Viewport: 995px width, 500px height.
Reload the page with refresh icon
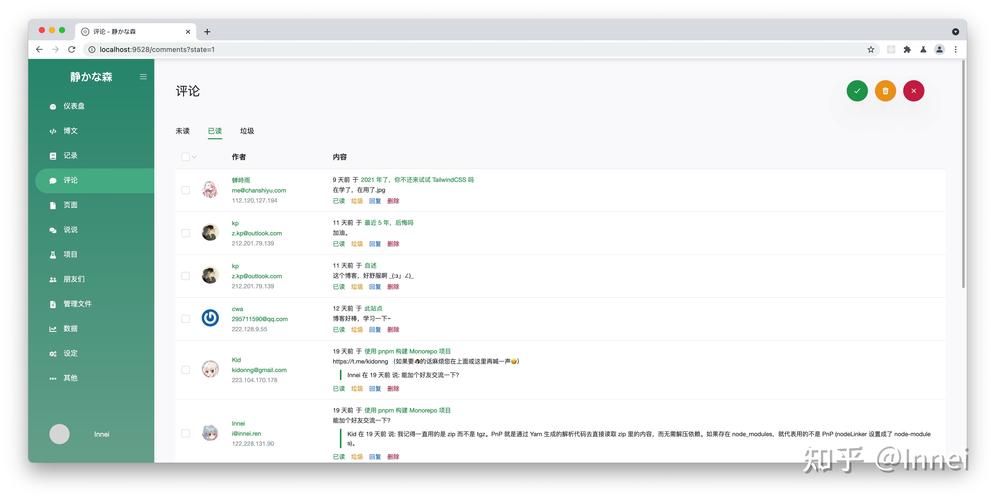(x=72, y=49)
